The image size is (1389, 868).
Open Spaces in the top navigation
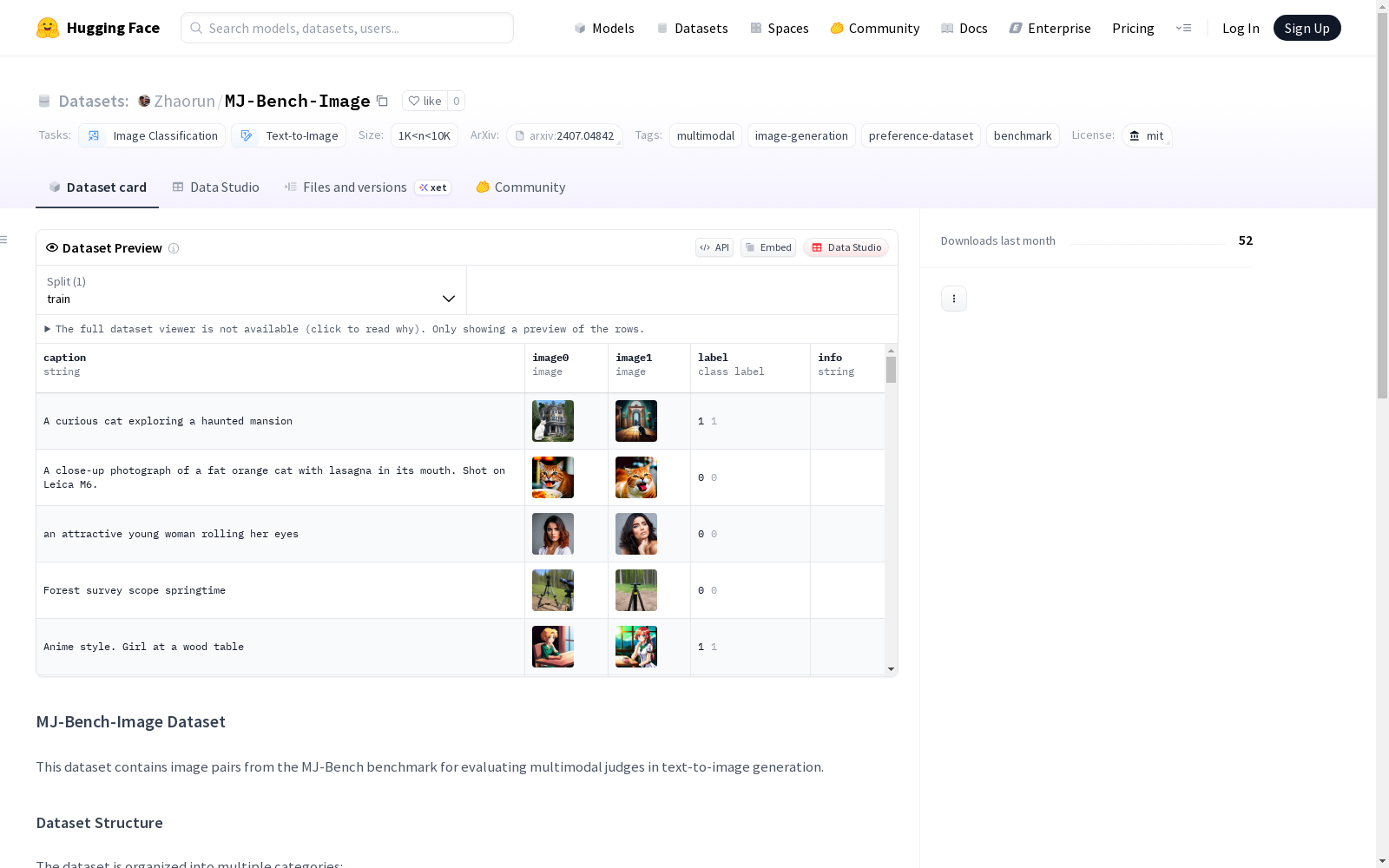click(780, 28)
